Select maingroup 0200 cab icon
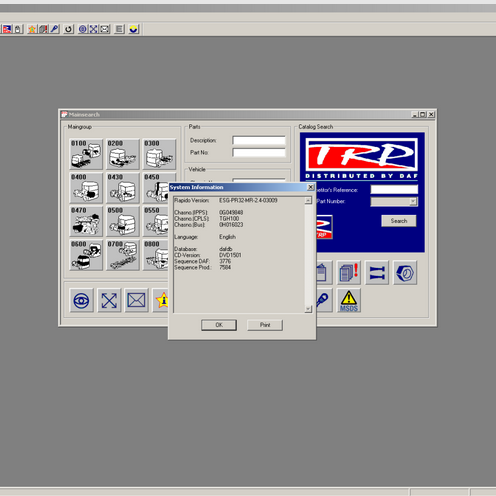The image size is (496, 496). 123,154
